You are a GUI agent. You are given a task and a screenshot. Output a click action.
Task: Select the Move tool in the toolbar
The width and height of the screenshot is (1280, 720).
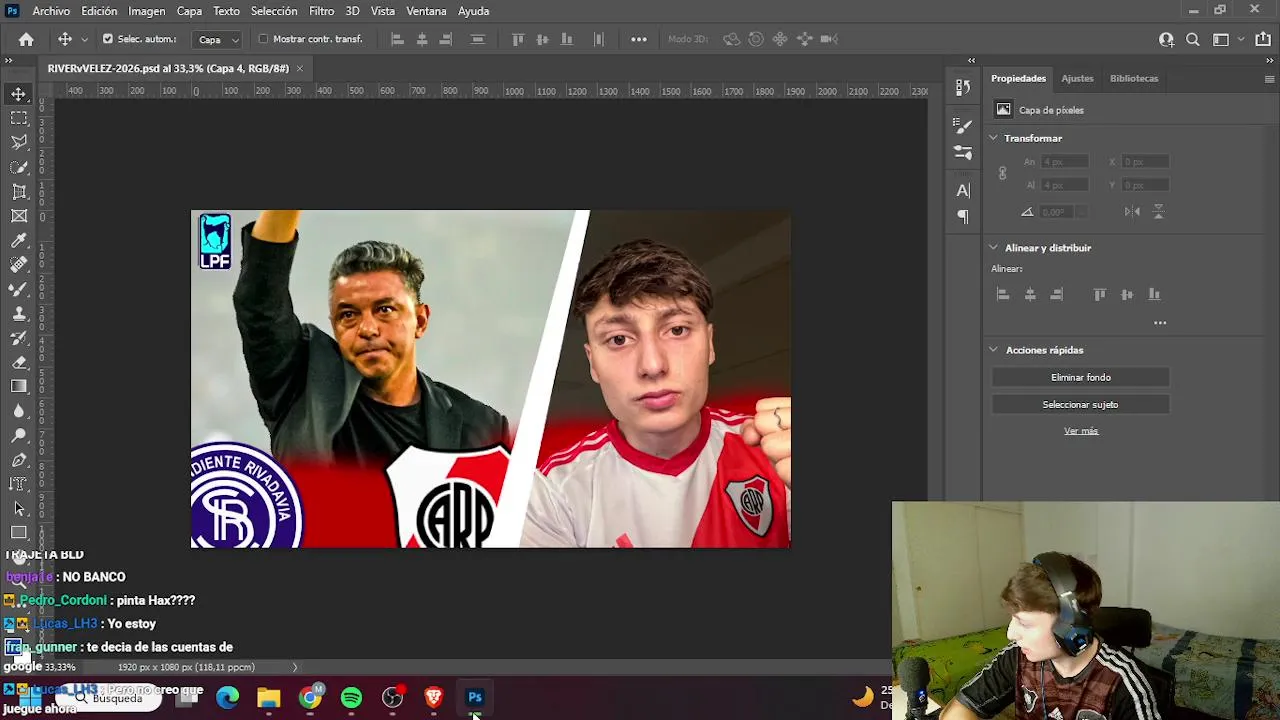[19, 94]
